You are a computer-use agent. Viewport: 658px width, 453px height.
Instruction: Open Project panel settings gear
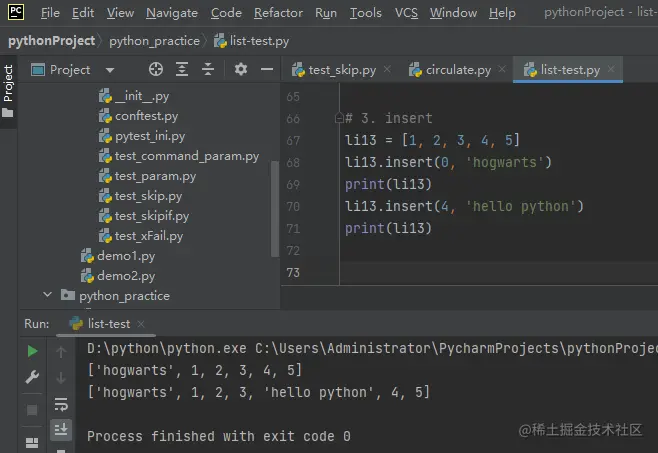240,69
